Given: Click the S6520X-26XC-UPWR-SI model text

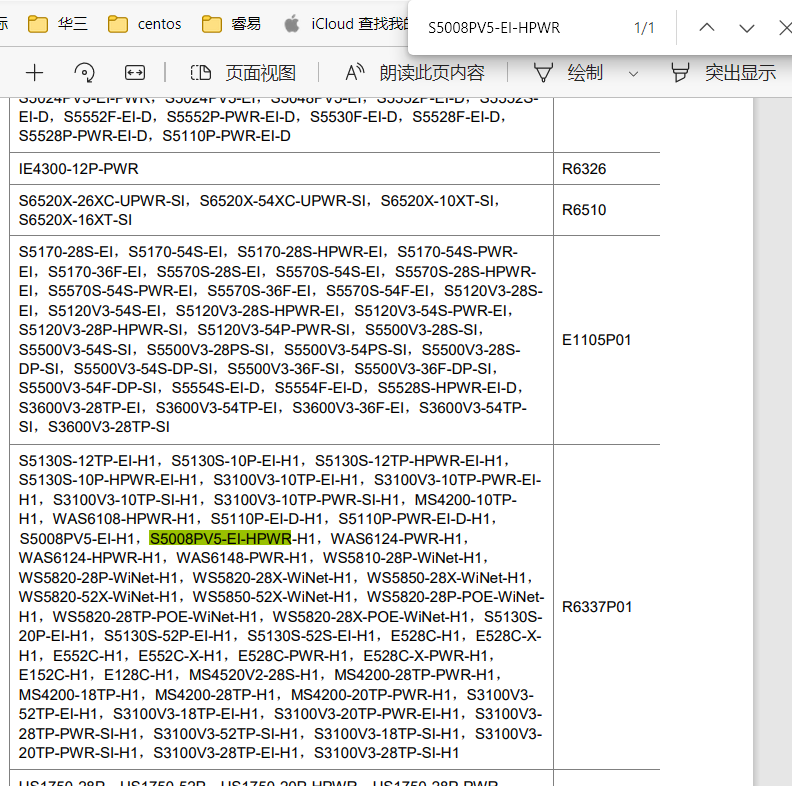Looking at the screenshot, I should pyautogui.click(x=102, y=201).
